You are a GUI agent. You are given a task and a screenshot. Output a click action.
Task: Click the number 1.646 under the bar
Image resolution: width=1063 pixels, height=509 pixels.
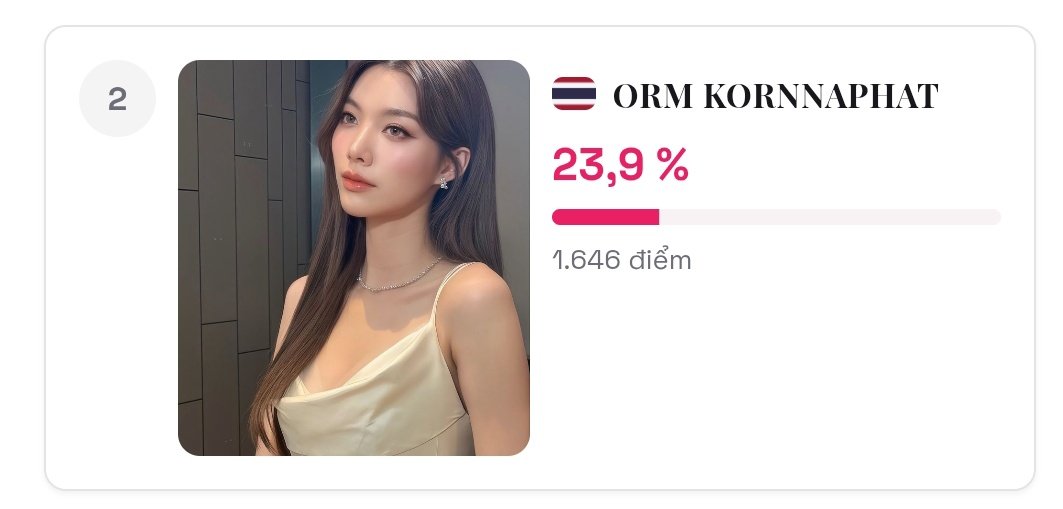586,260
